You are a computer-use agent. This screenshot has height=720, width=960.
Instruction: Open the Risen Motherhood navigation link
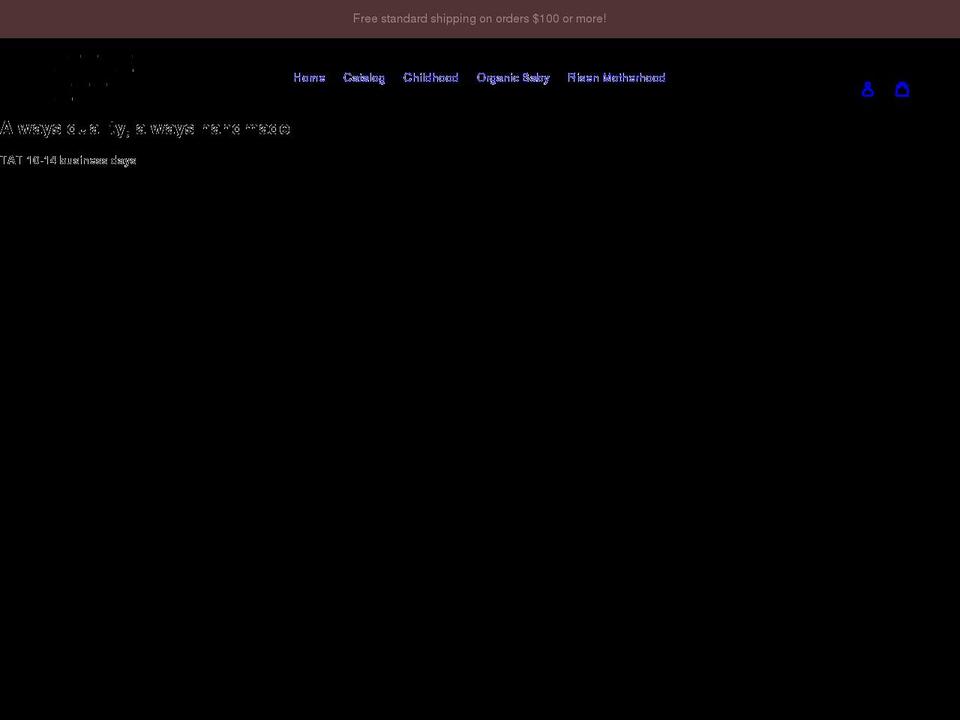[x=616, y=77]
